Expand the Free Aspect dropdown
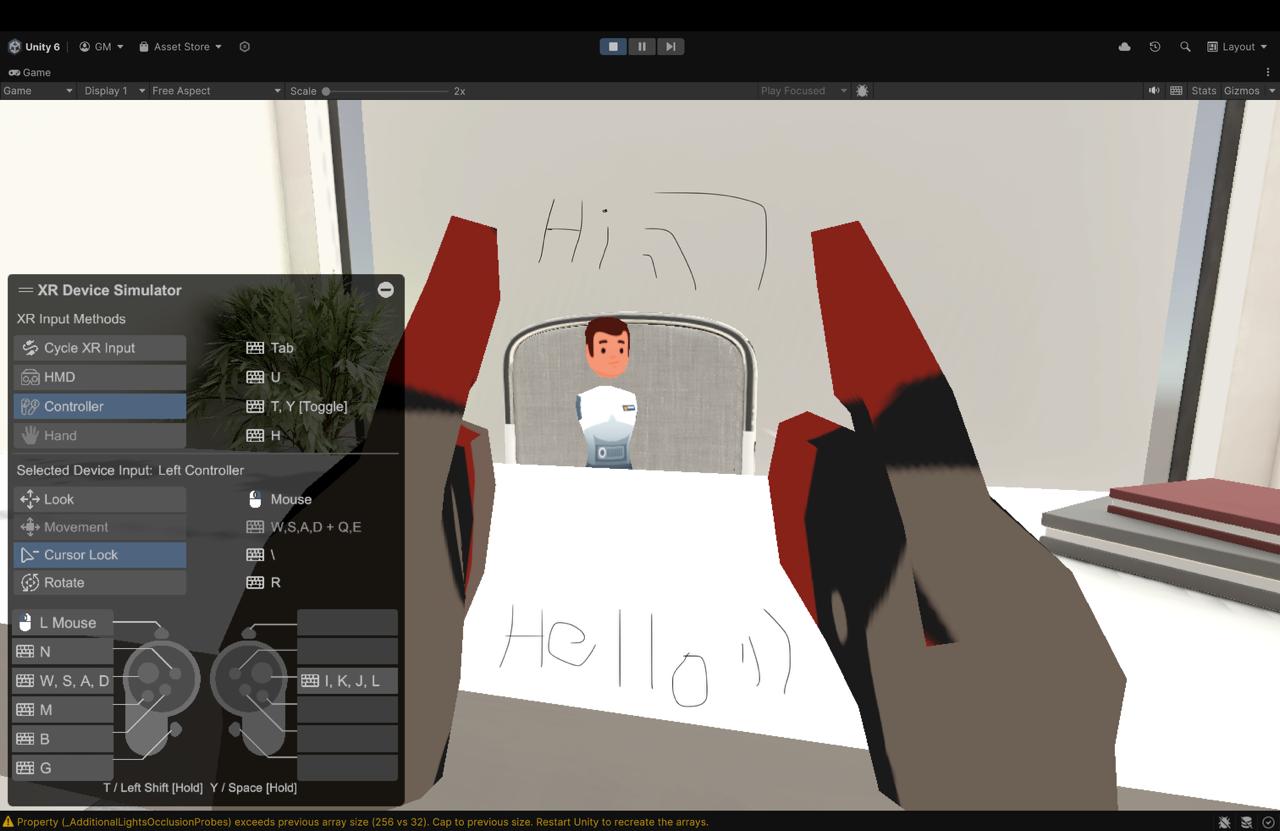Image resolution: width=1280 pixels, height=831 pixels. 215,91
